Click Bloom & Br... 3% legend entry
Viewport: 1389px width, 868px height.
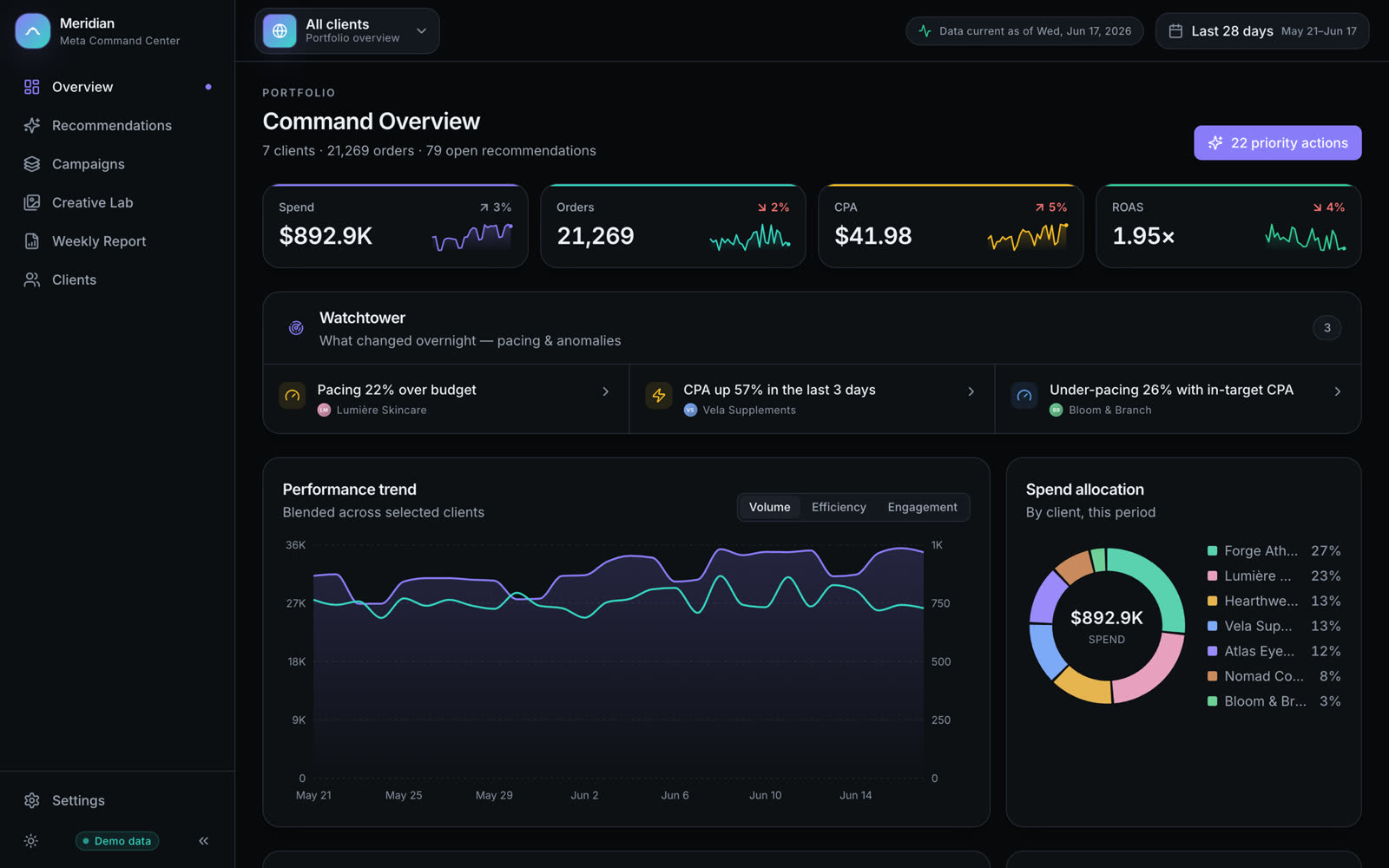1274,701
